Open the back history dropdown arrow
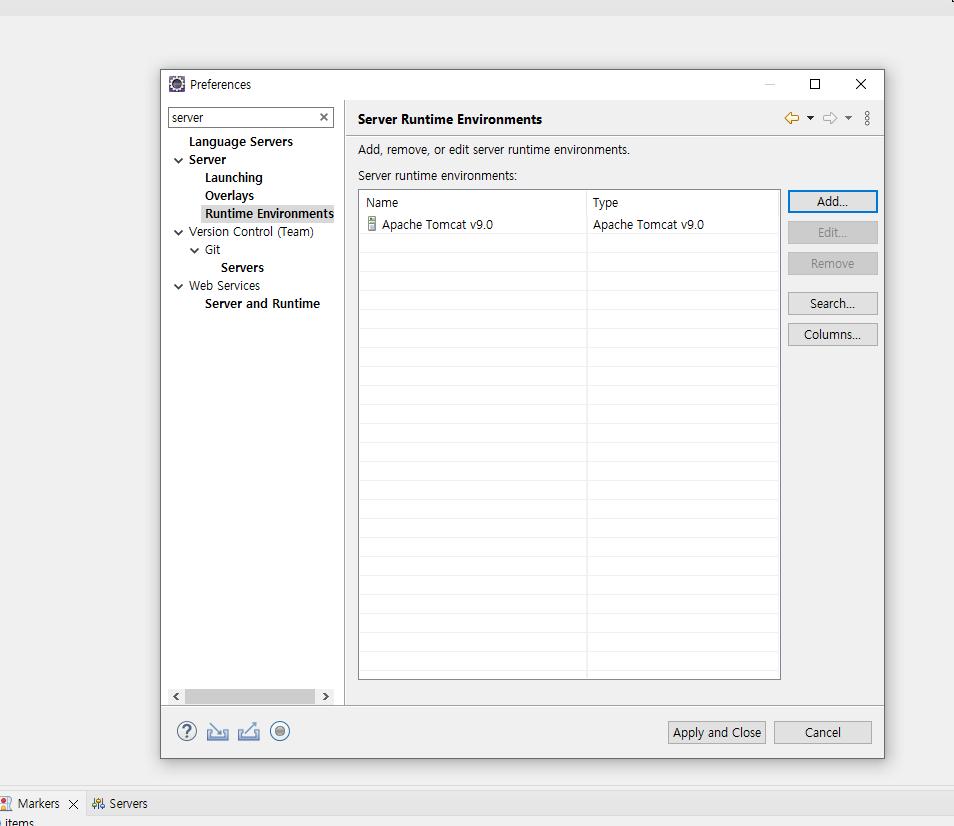This screenshot has width=954, height=826. 810,118
